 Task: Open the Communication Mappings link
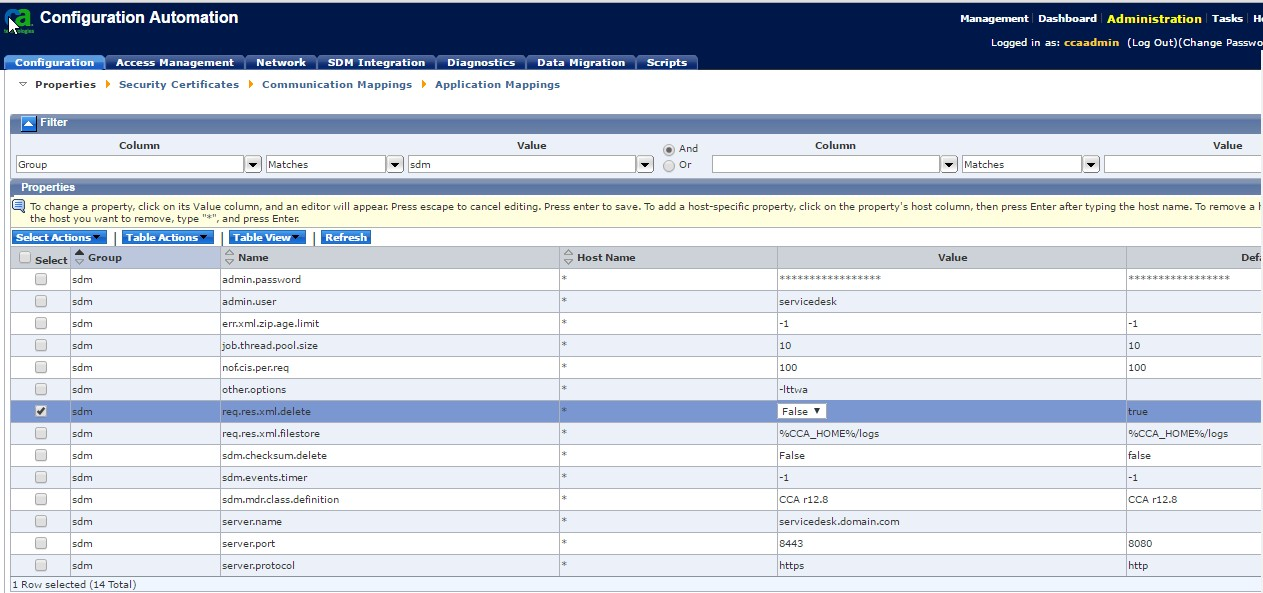coord(336,85)
